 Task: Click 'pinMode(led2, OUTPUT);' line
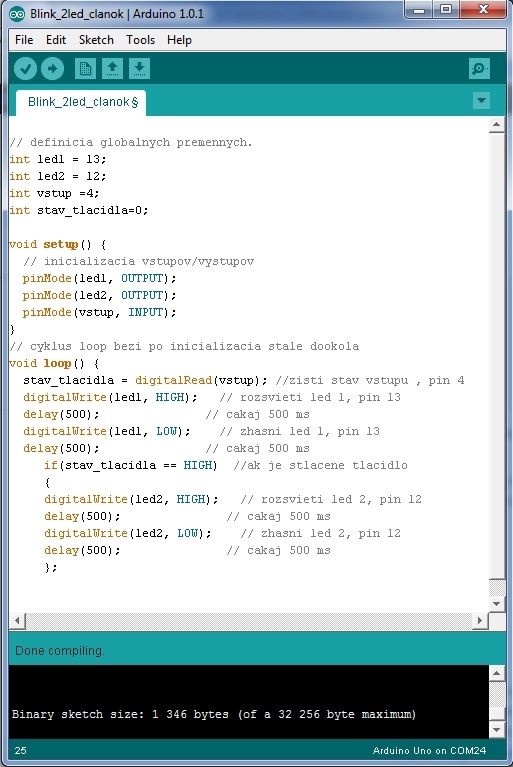pos(99,295)
